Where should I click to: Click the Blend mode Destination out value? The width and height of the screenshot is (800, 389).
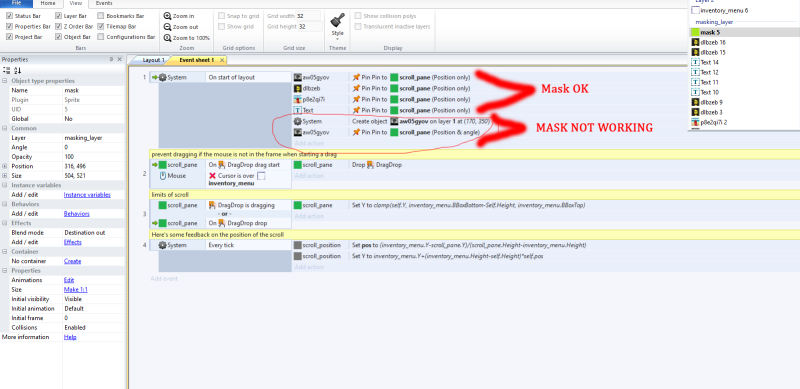[x=85, y=233]
